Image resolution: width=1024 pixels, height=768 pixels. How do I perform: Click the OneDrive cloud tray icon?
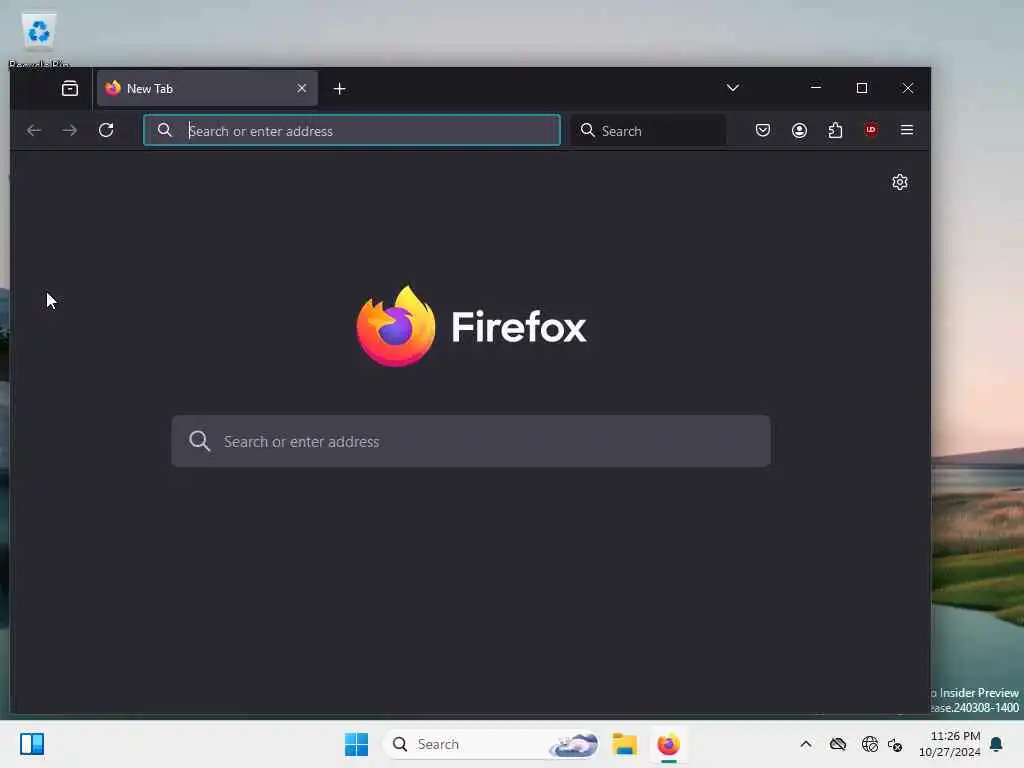tap(838, 744)
